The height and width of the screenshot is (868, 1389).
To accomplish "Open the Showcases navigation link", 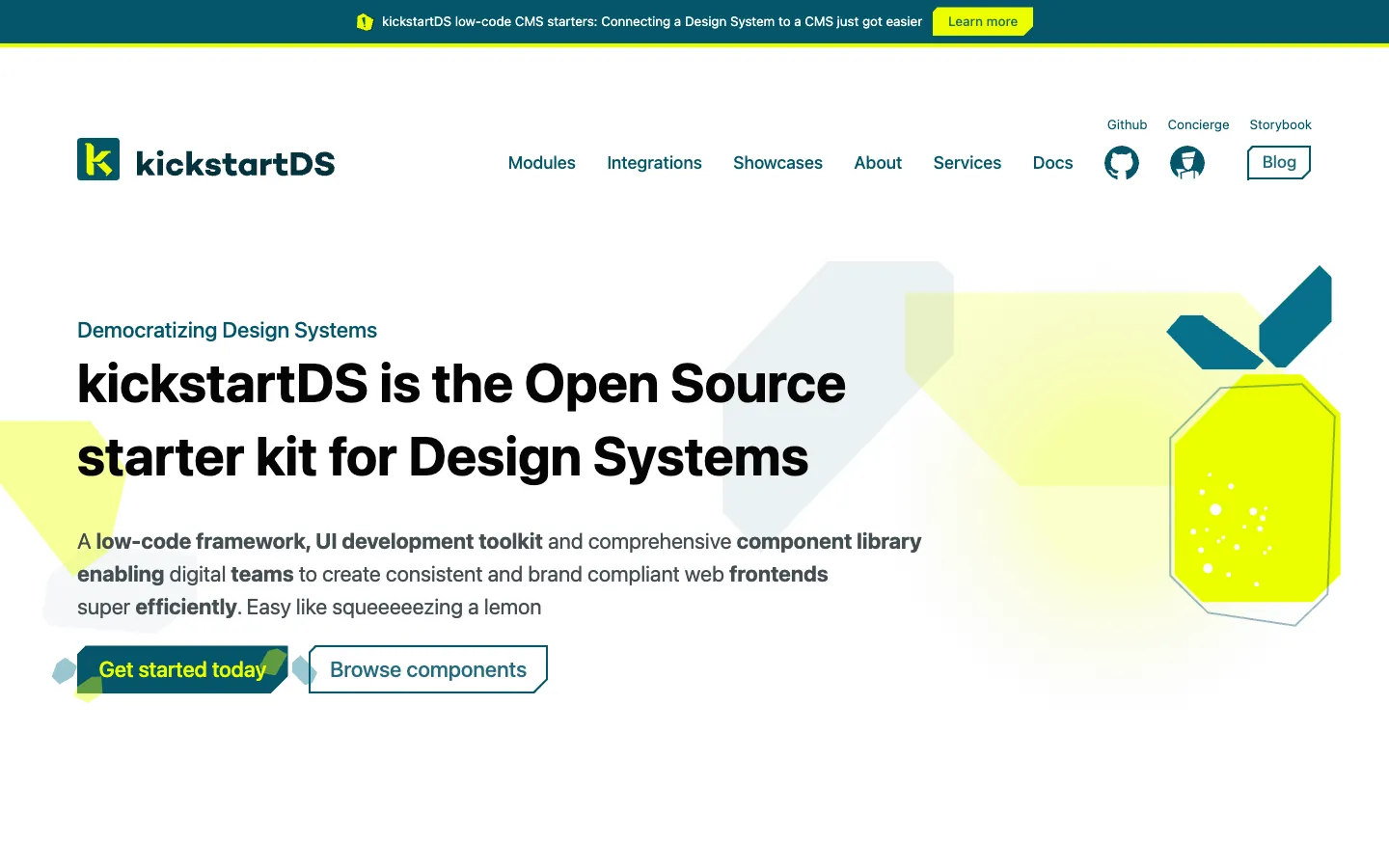I will click(777, 163).
